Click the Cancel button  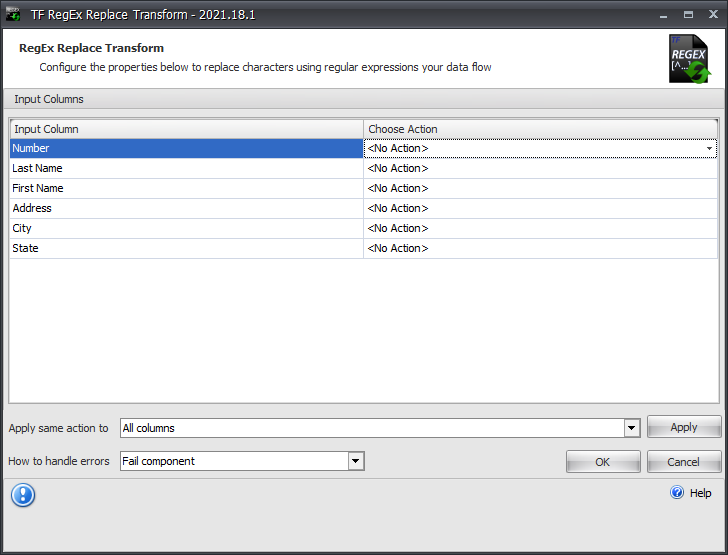tap(684, 462)
